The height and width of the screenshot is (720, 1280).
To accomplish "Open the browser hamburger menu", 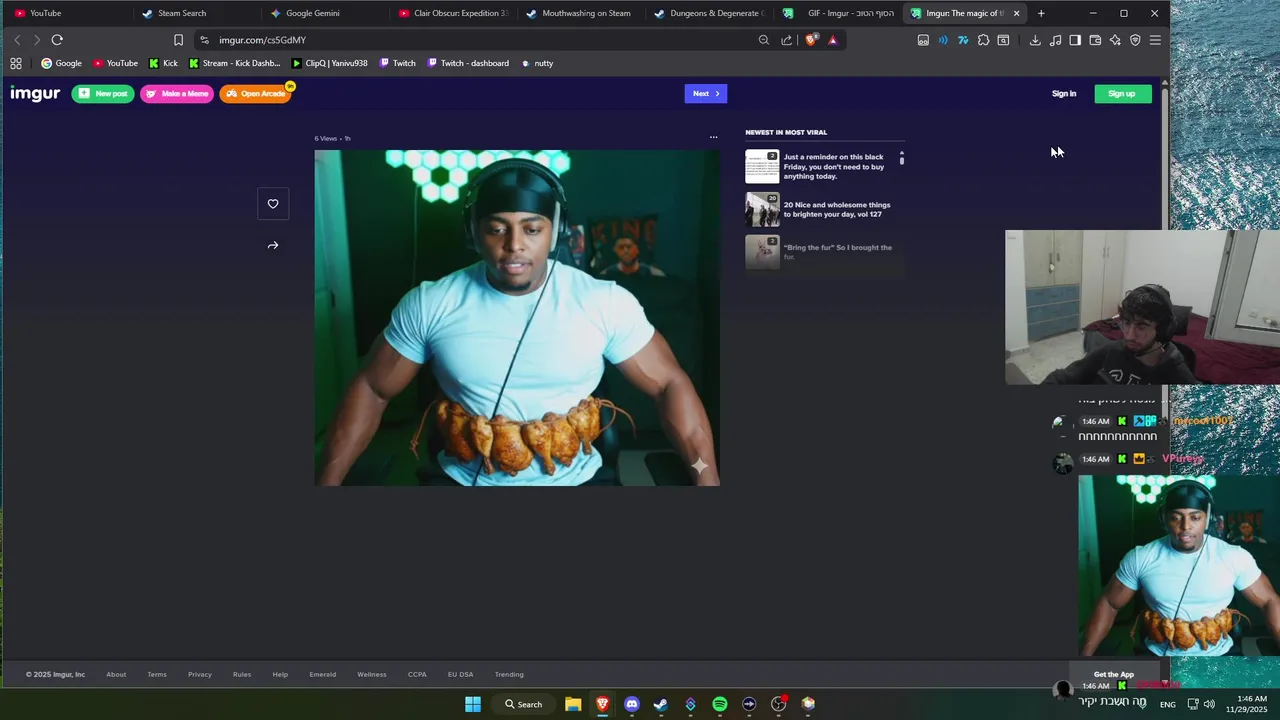I will (x=1155, y=40).
